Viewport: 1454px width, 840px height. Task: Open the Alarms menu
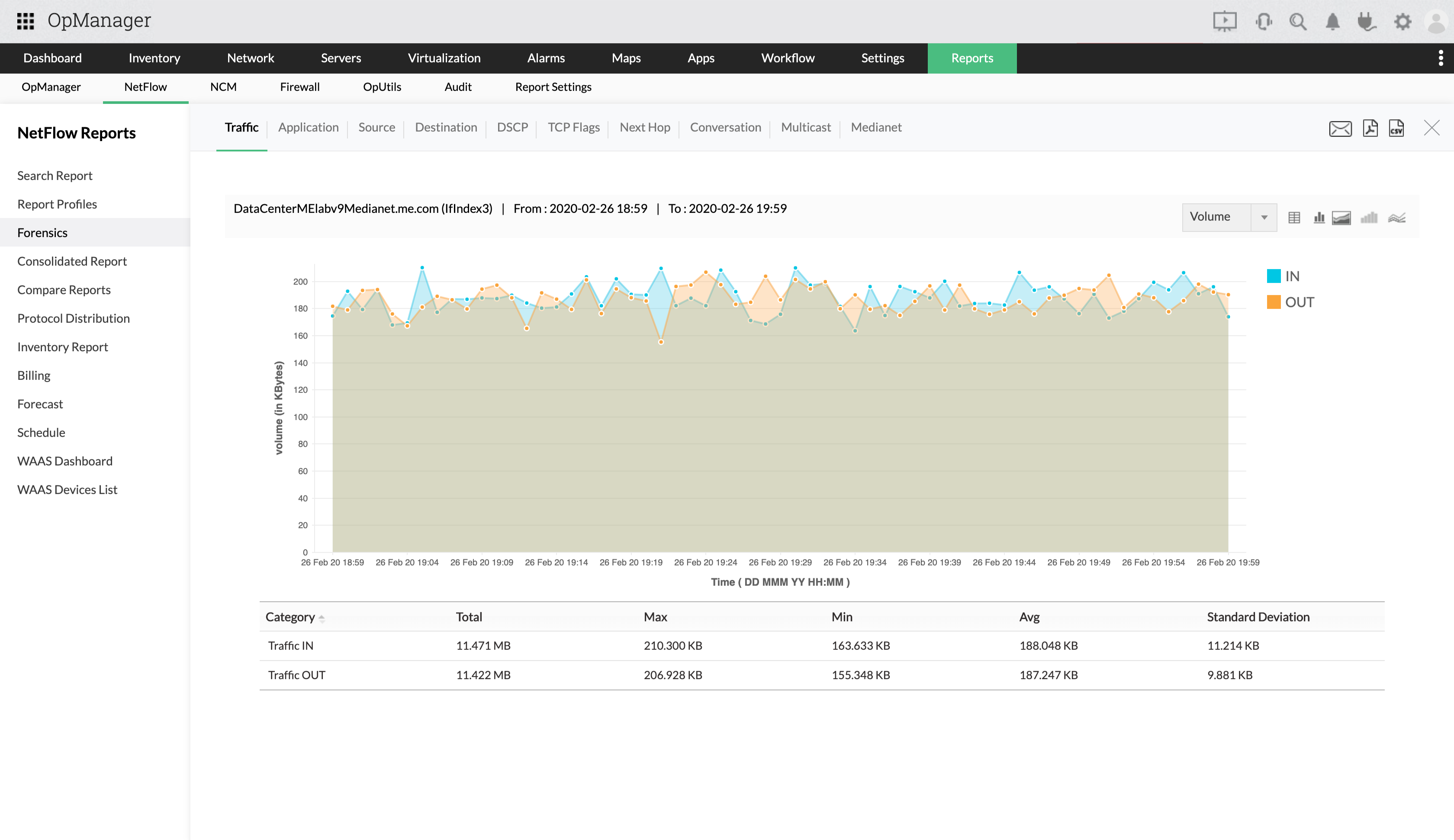(x=545, y=58)
